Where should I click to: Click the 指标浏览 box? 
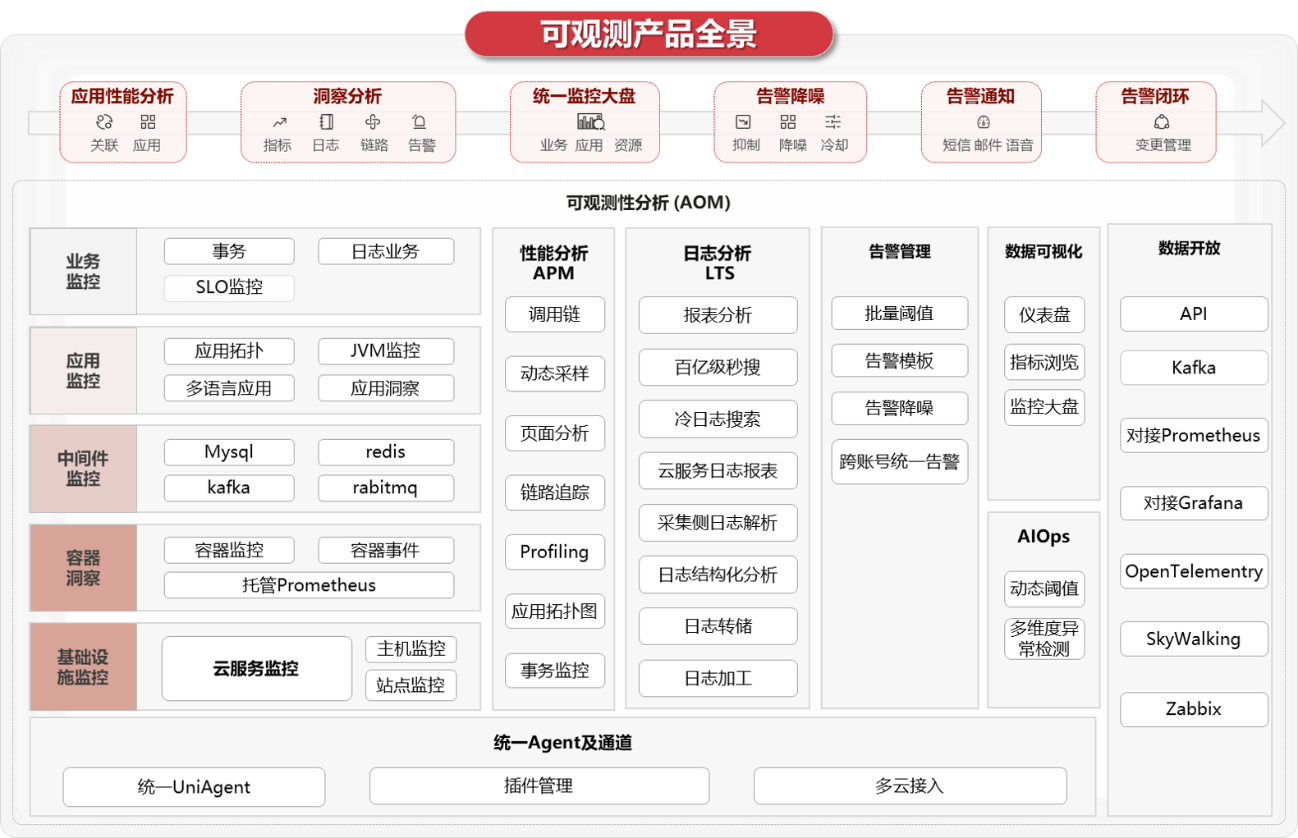(x=1045, y=362)
